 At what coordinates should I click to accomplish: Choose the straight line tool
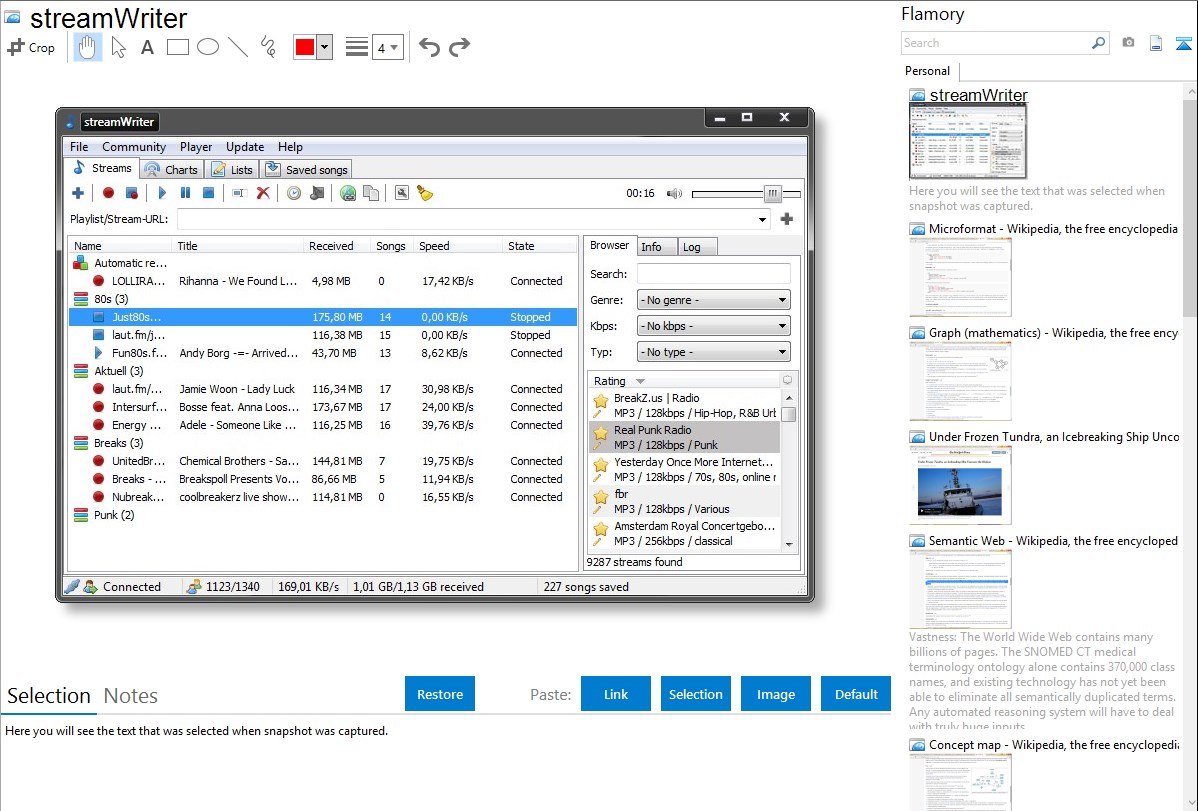point(238,47)
